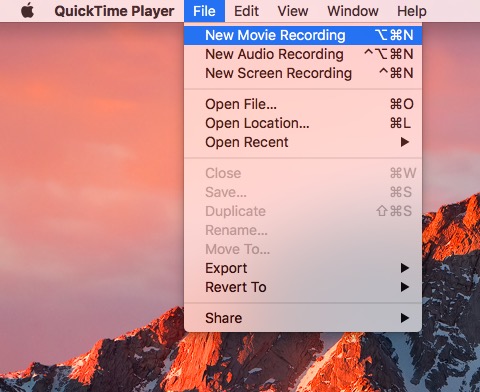Select New Audio Recording
This screenshot has width=480, height=392.
coord(303,54)
